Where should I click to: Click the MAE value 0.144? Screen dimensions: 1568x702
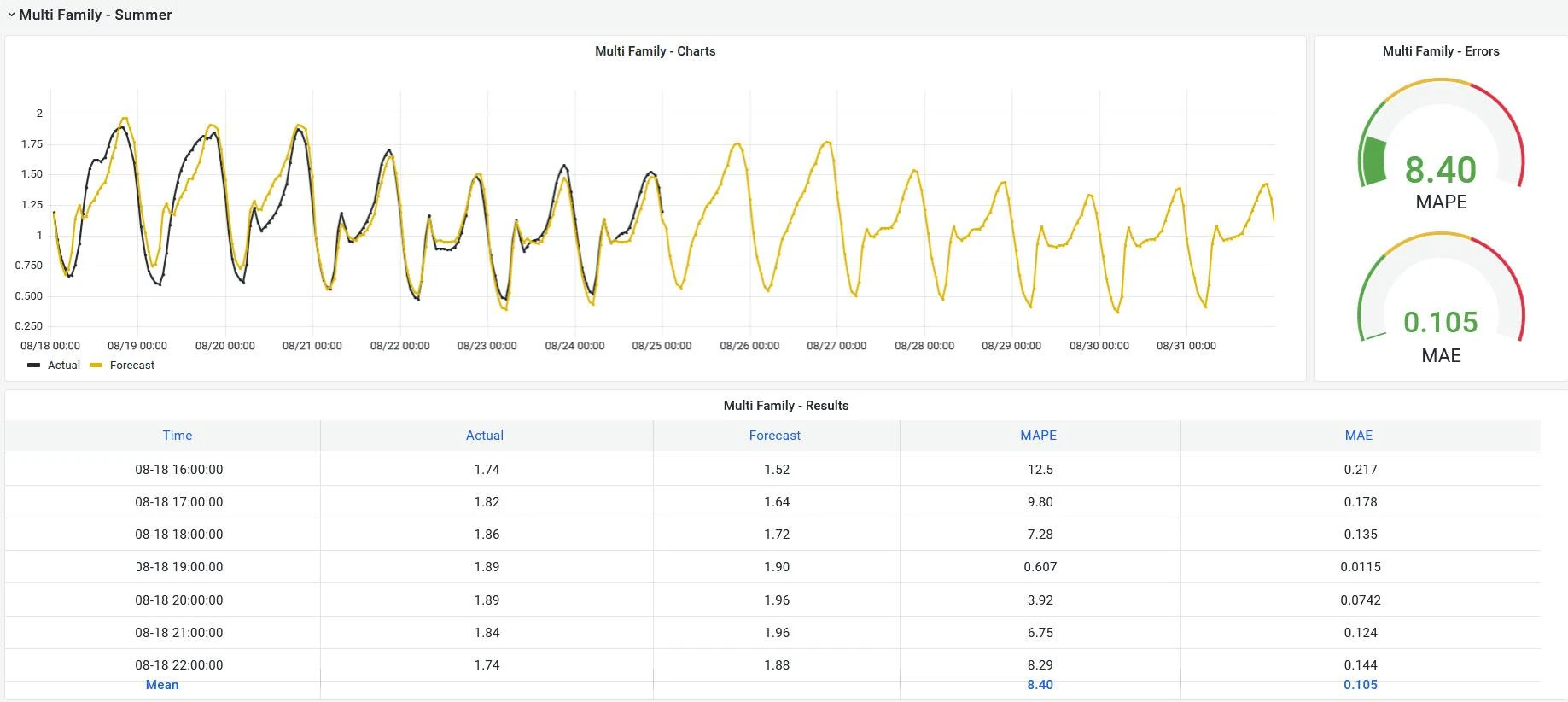coord(1361,665)
